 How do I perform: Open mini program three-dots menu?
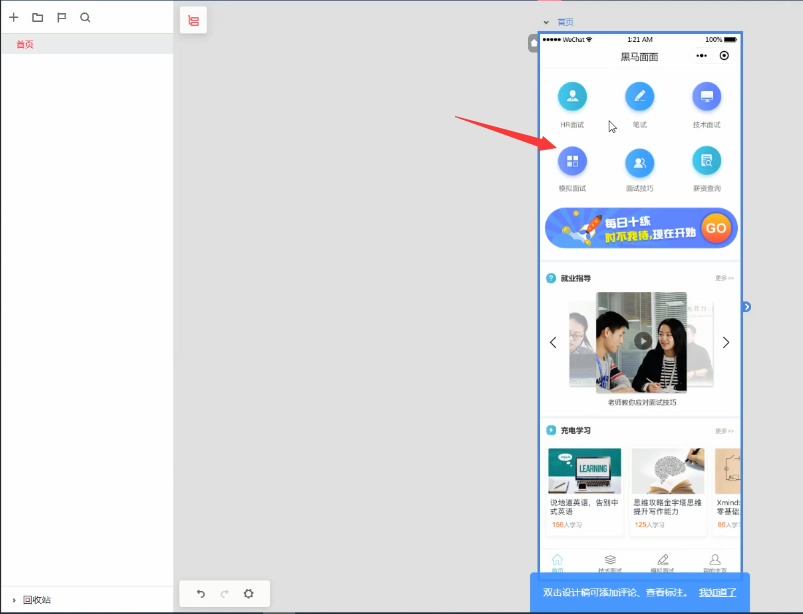(702, 56)
